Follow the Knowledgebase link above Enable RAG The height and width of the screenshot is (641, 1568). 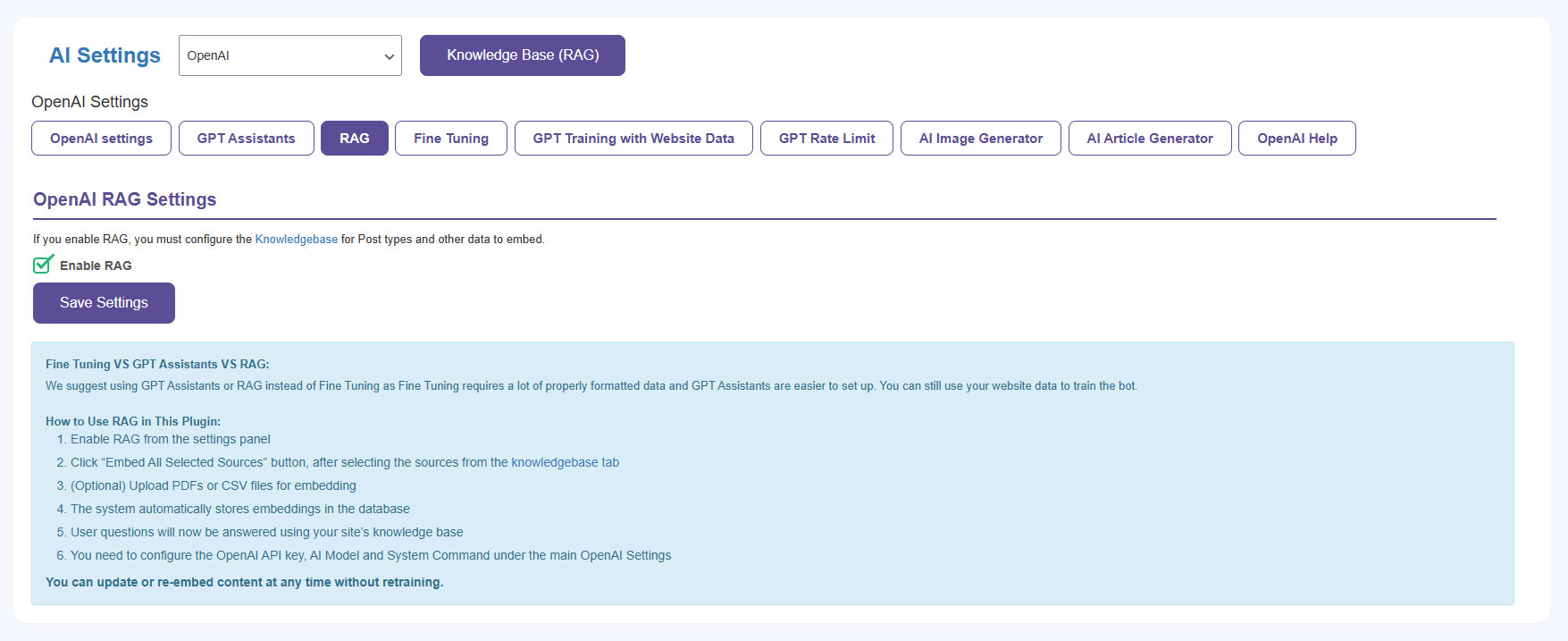[296, 240]
